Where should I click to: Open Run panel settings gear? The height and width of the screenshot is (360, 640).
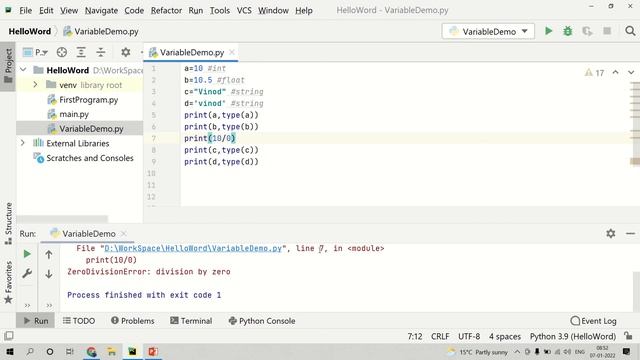pyautogui.click(x=611, y=233)
